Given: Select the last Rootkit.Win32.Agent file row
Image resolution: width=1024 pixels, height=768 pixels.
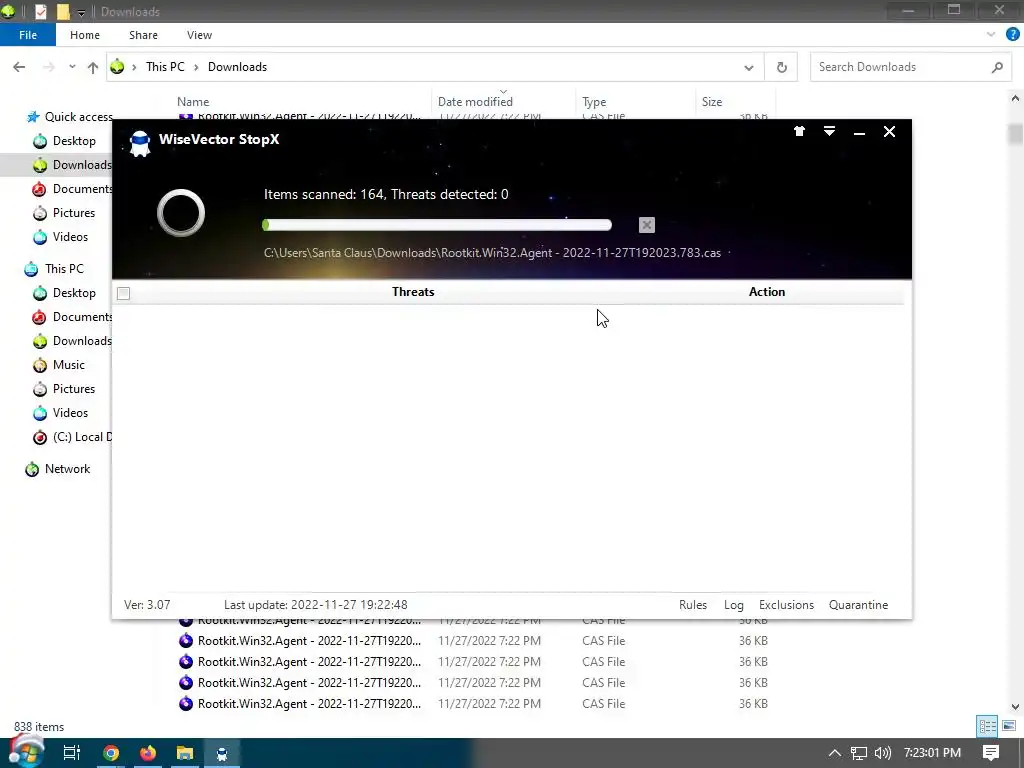Looking at the screenshot, I should click(473, 704).
